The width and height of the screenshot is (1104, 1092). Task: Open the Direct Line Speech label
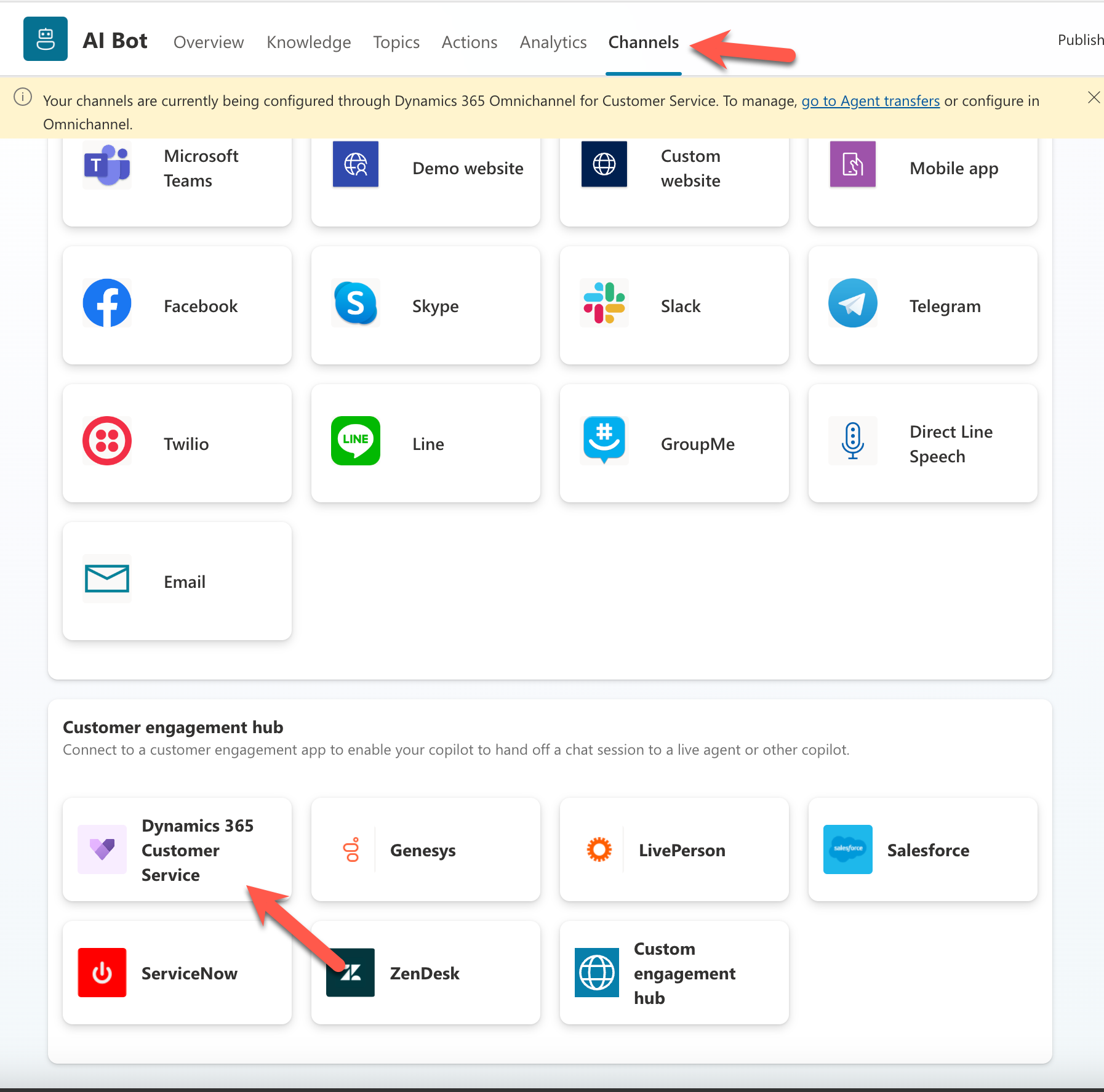click(x=951, y=444)
